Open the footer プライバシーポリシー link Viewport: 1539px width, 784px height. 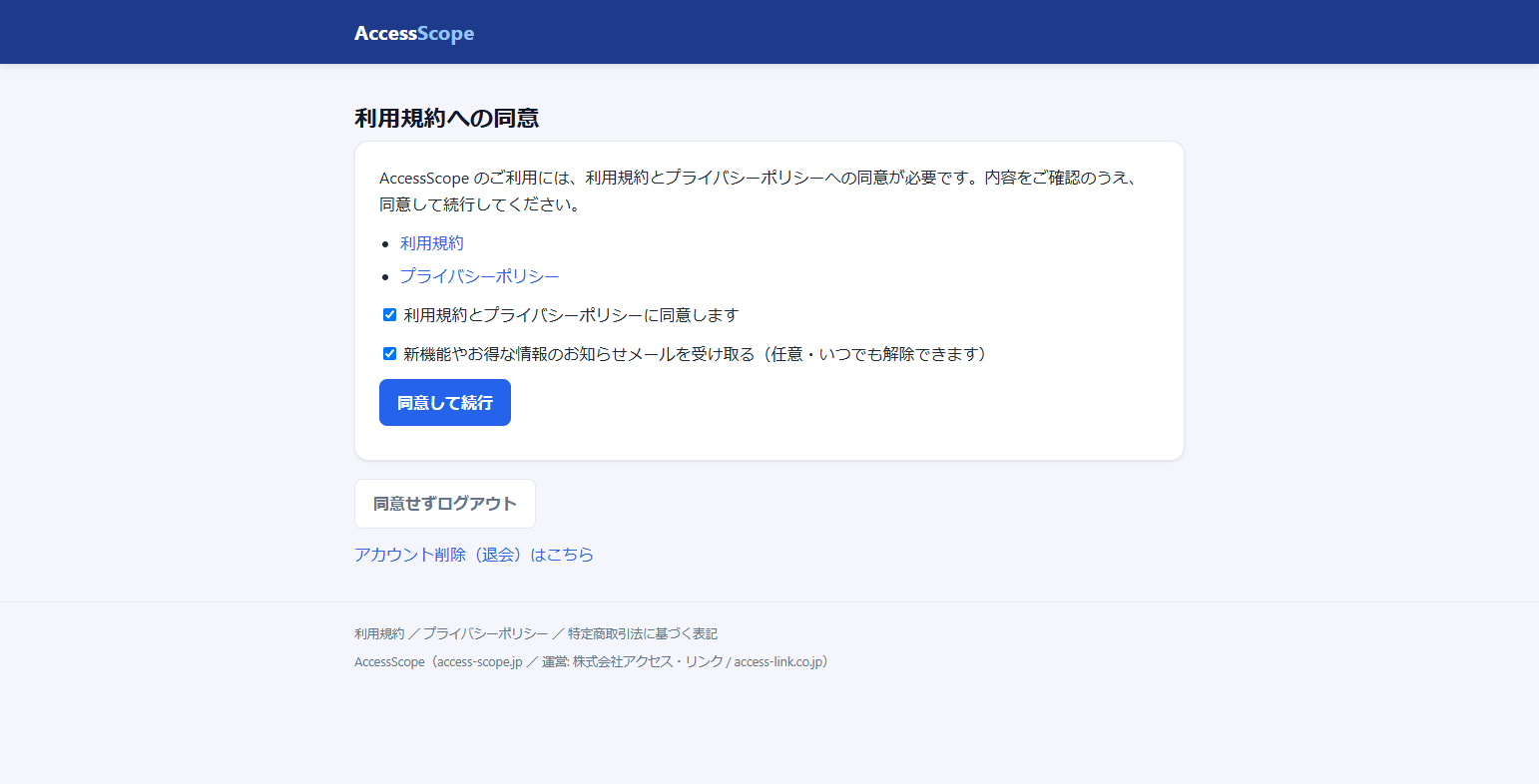tap(485, 633)
